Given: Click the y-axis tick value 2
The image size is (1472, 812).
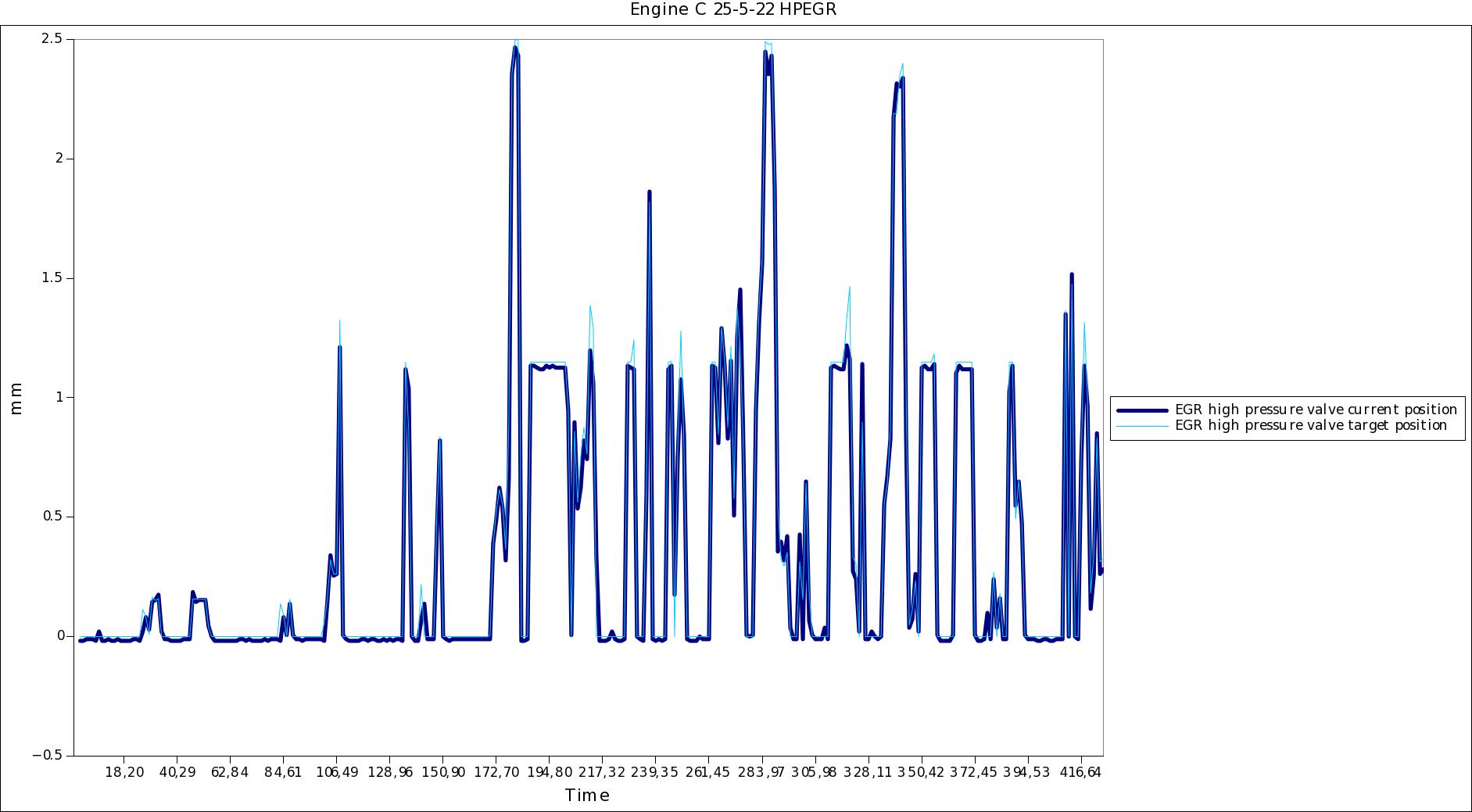Looking at the screenshot, I should coord(60,159).
